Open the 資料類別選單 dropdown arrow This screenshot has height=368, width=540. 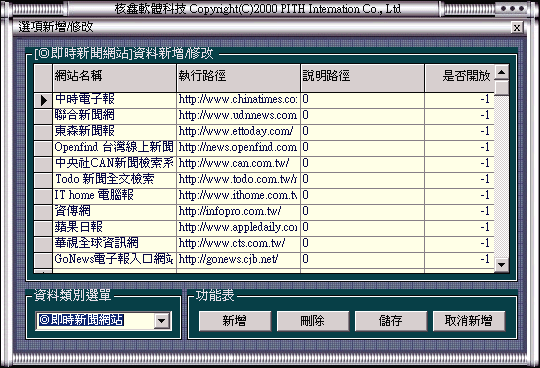click(x=161, y=321)
